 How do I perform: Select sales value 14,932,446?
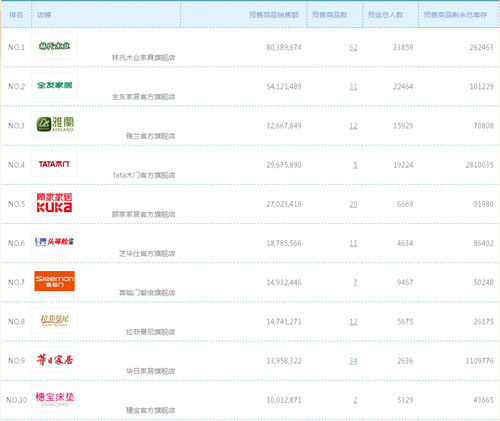click(x=284, y=283)
